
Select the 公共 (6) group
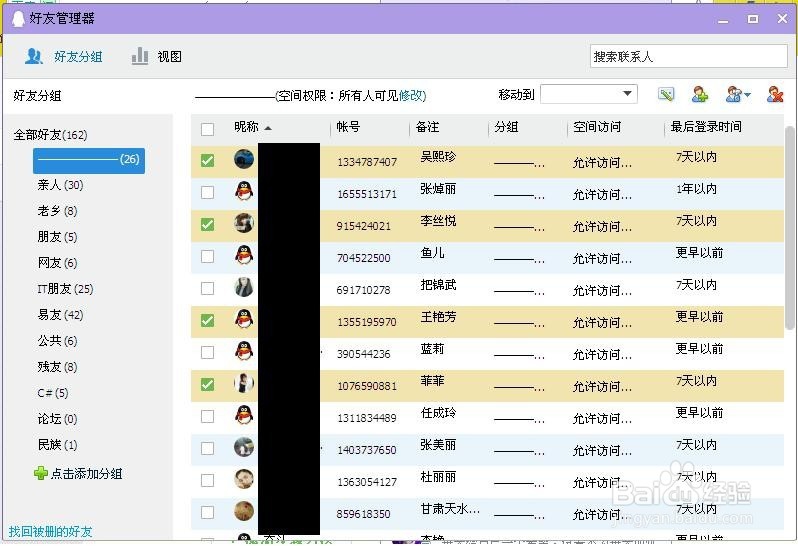57,341
